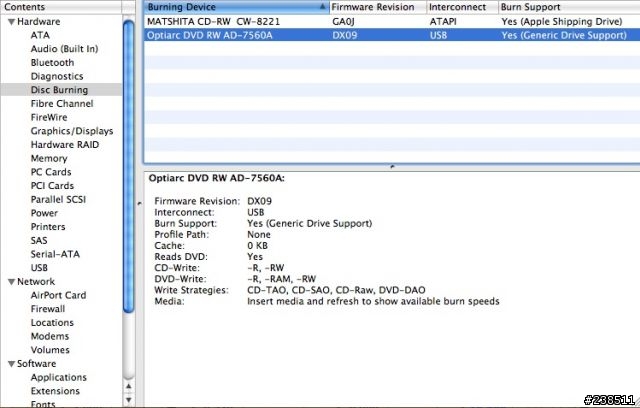The image size is (640, 408).
Task: Collapse the Software section triangle
Action: click(x=11, y=364)
